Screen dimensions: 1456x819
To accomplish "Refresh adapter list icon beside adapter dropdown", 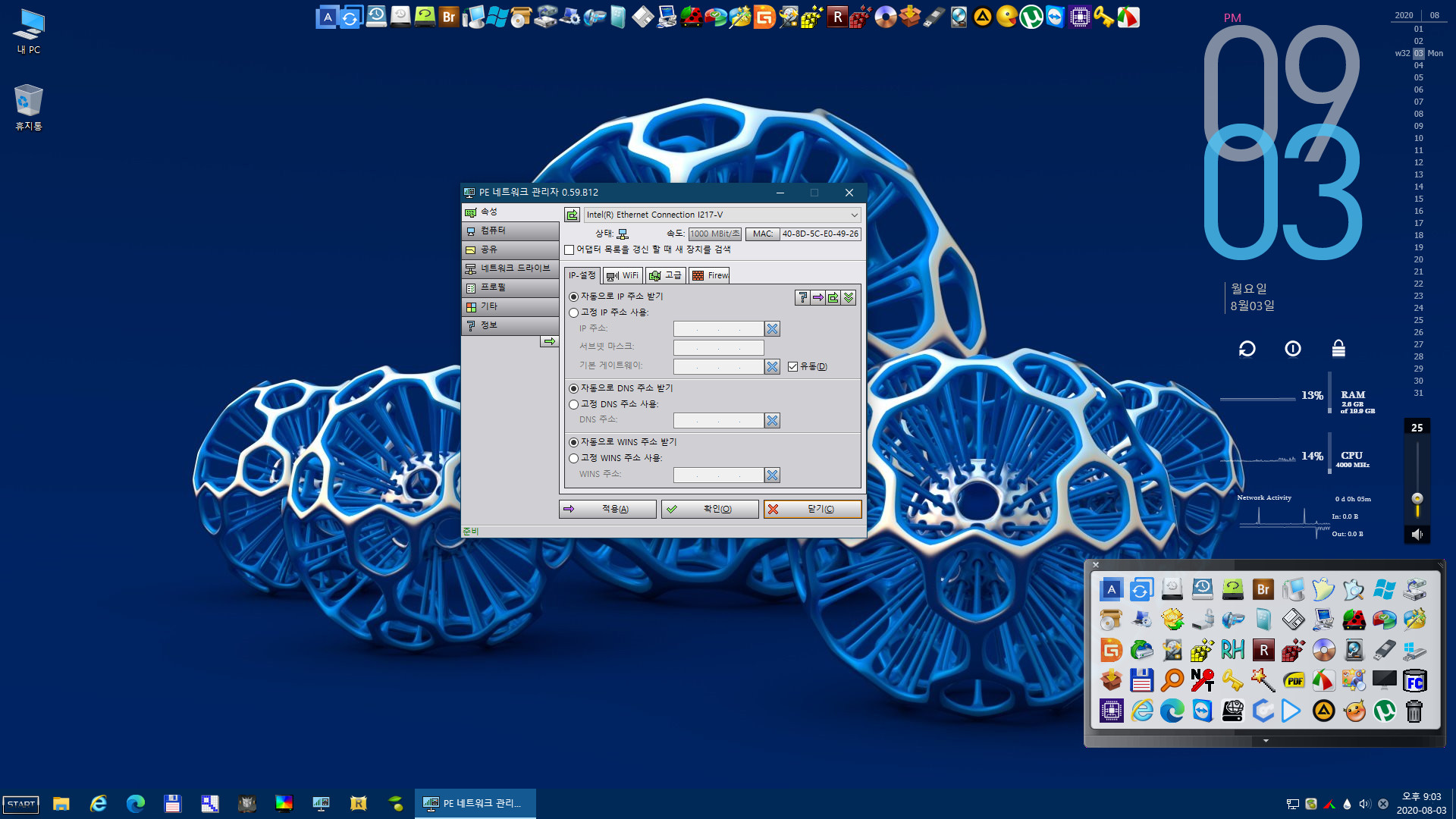I will [572, 215].
